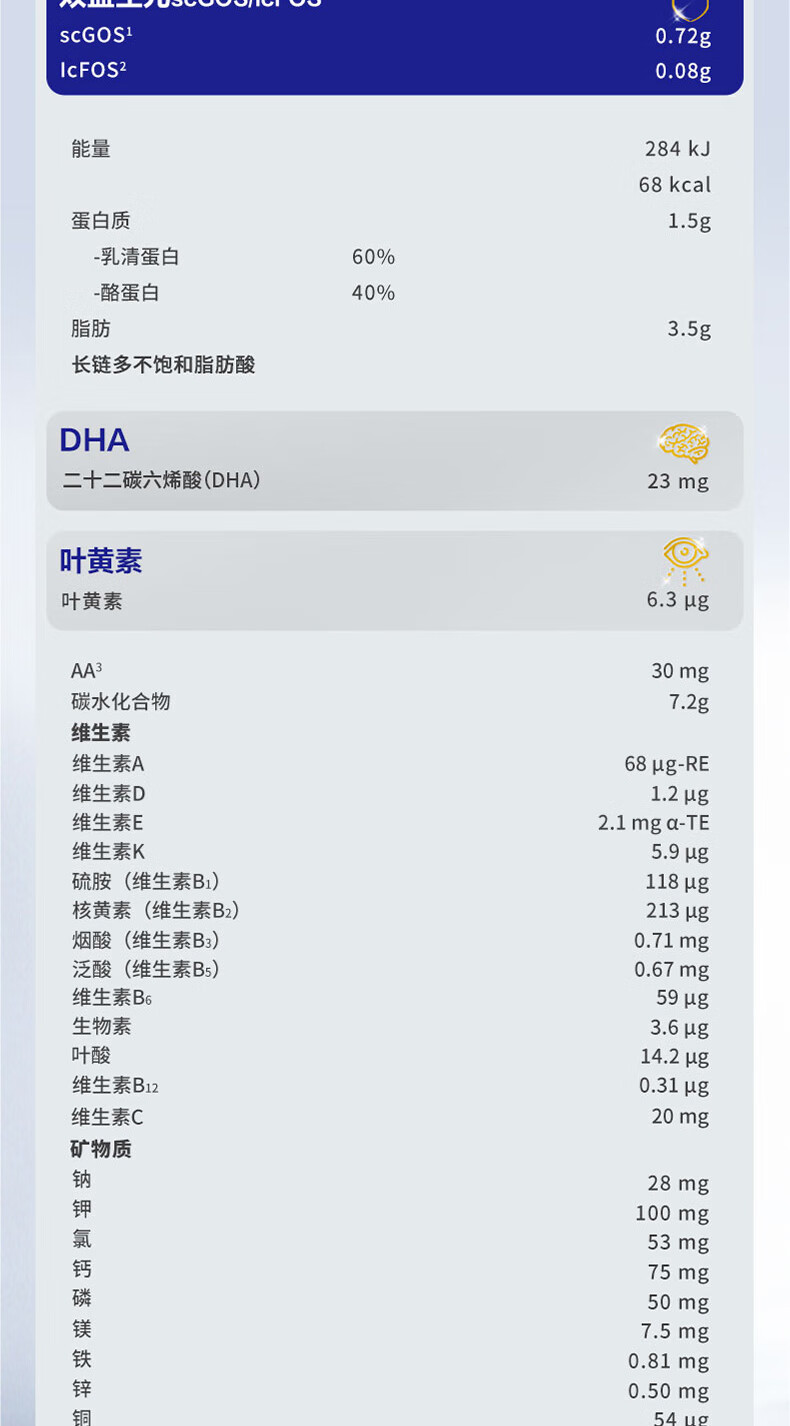The width and height of the screenshot is (790, 1426).
Task: Select the 核黄素(维生素B2) row
Action: 390,911
